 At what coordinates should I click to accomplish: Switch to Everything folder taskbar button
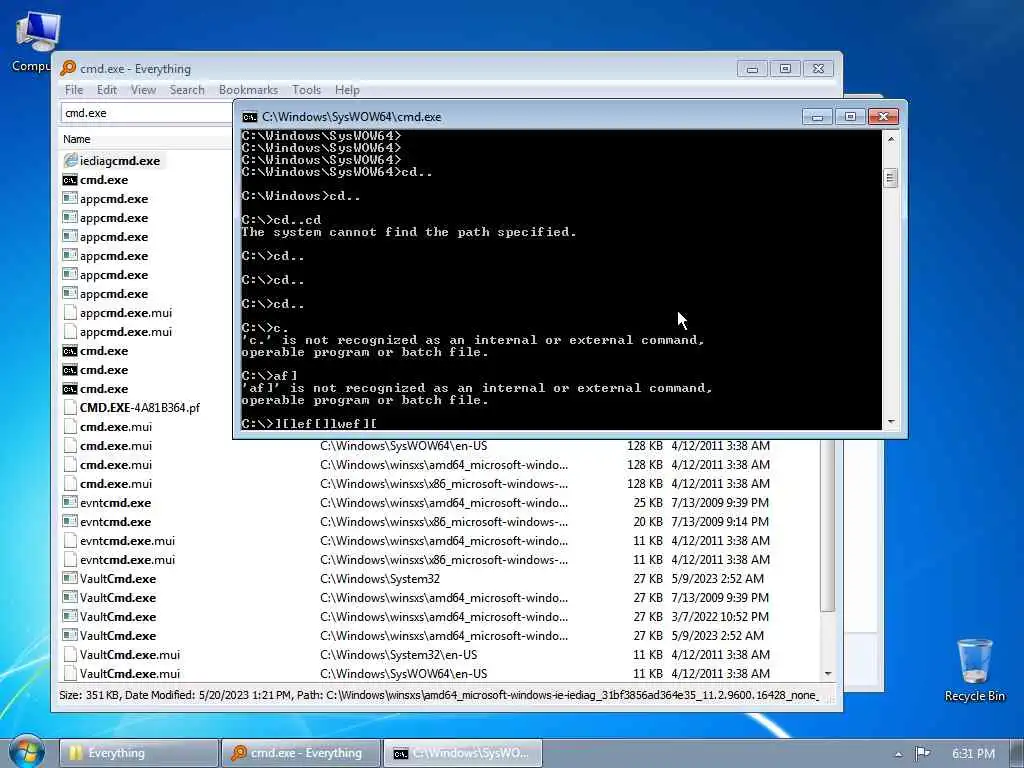pyautogui.click(x=139, y=753)
